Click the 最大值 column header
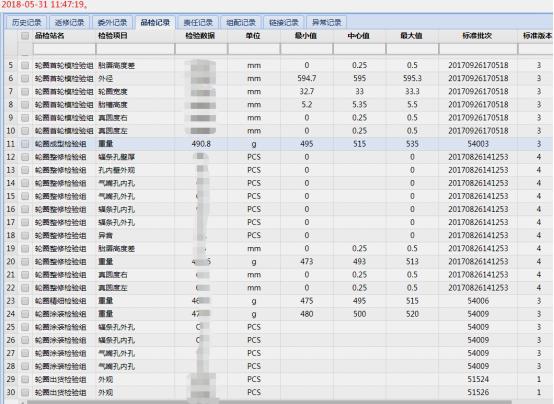554x404 pixels. pos(412,36)
